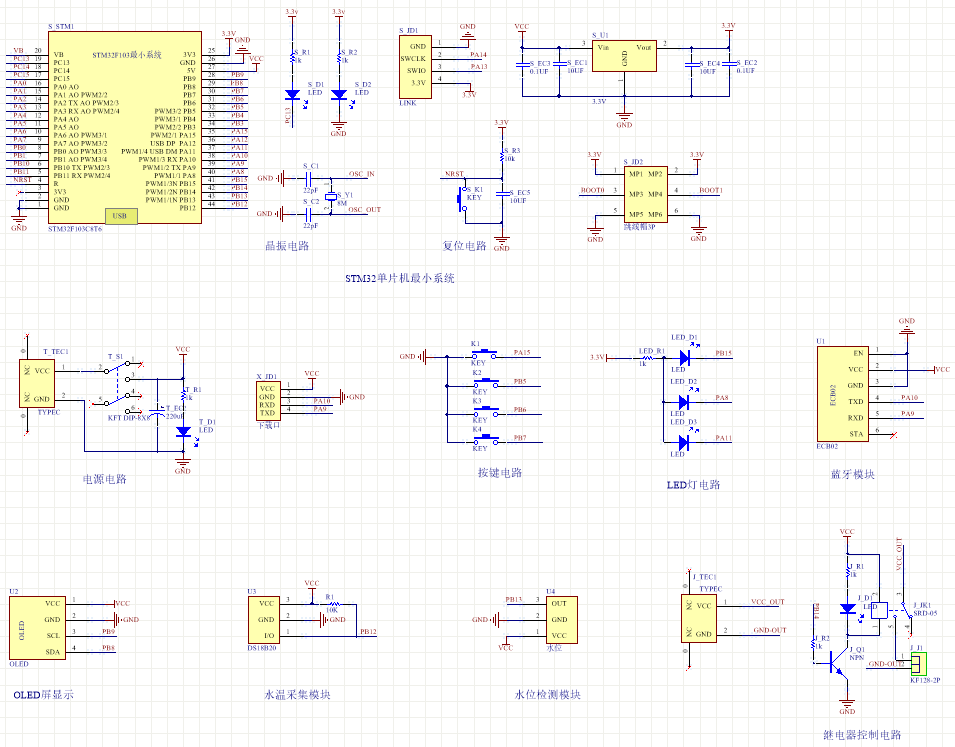The height and width of the screenshot is (747, 955).
Task: Select the '继电器控制电路' section title
Action: tap(862, 735)
